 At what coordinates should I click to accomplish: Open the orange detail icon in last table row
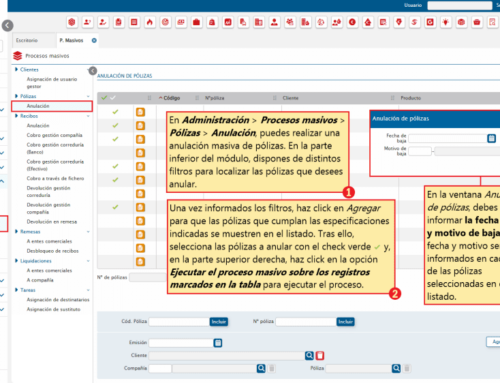click(x=140, y=262)
